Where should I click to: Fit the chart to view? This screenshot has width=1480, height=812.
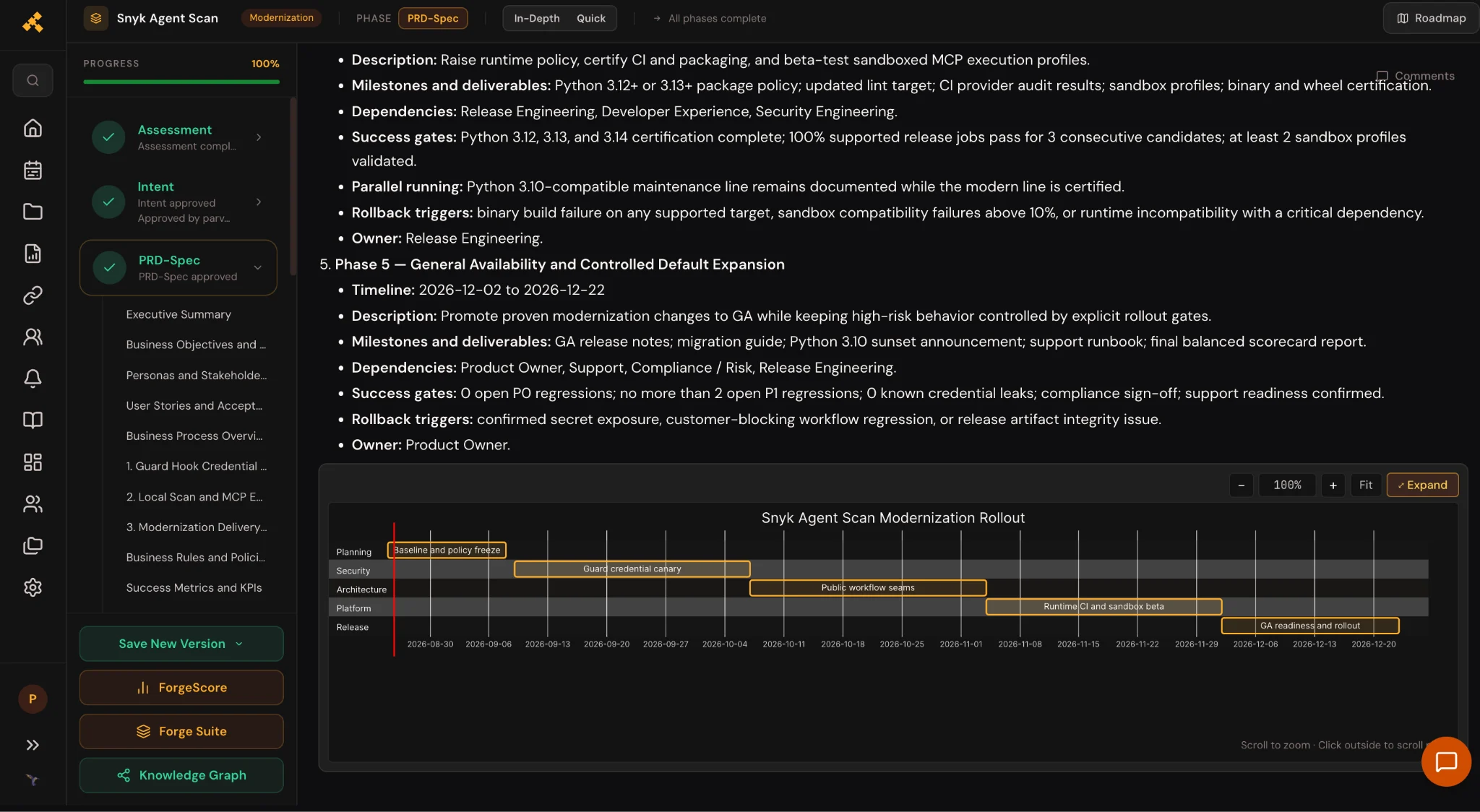(1365, 485)
